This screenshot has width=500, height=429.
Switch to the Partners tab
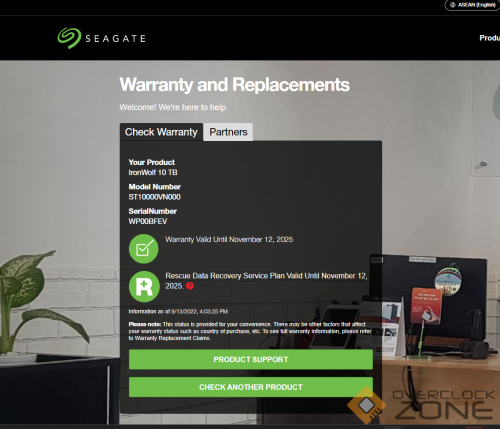228,132
